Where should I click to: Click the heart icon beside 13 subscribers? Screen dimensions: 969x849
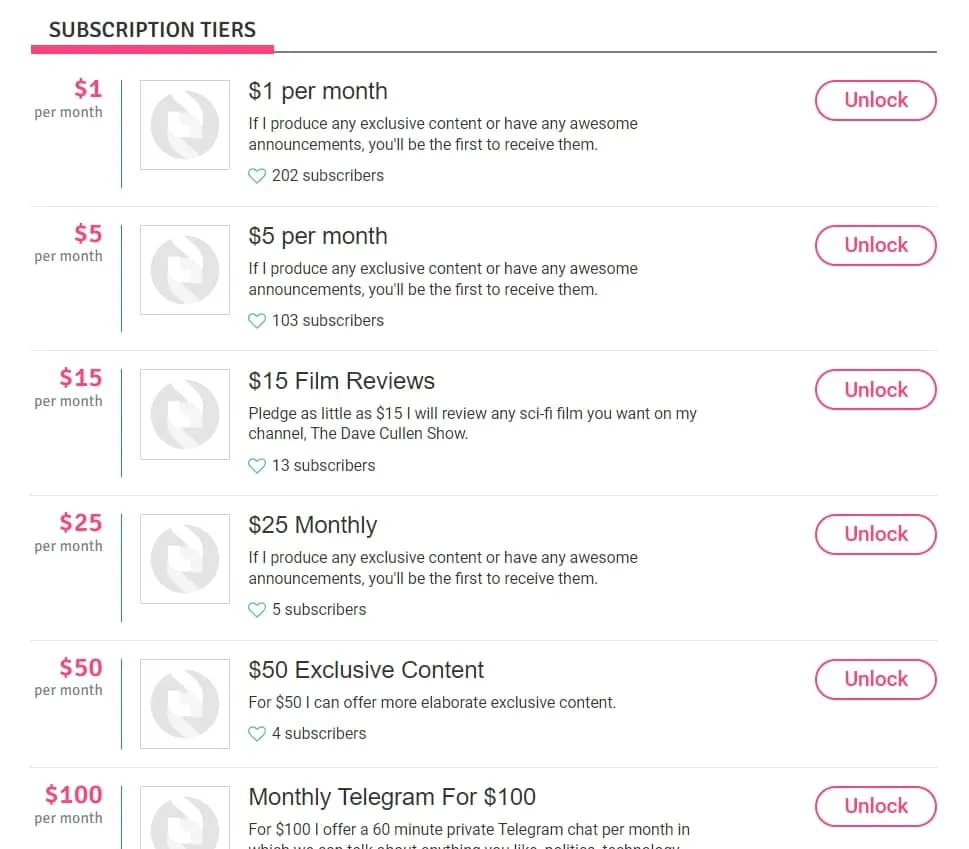(x=256, y=466)
